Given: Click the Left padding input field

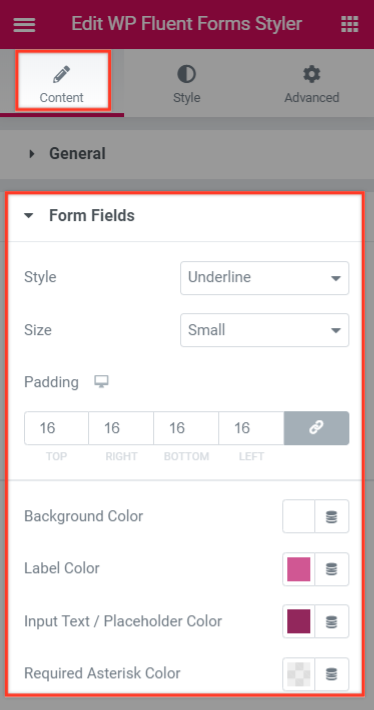Looking at the screenshot, I should click(251, 428).
